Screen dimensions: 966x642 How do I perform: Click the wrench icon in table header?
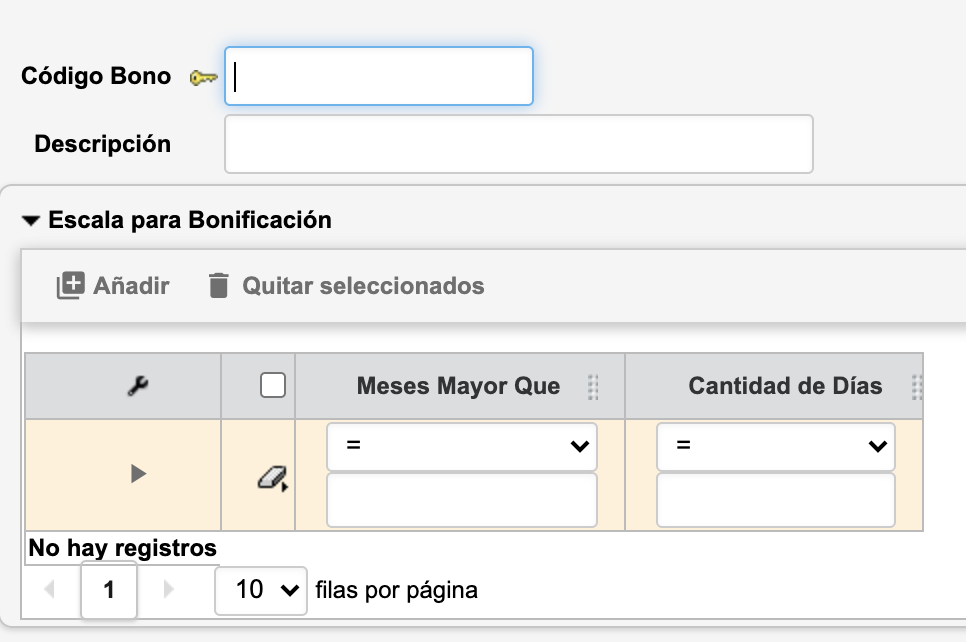point(138,386)
